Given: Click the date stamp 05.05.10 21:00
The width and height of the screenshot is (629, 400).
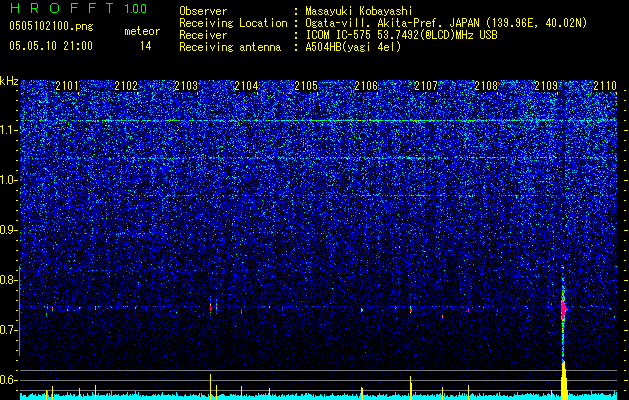Looking at the screenshot, I should pos(51,46).
